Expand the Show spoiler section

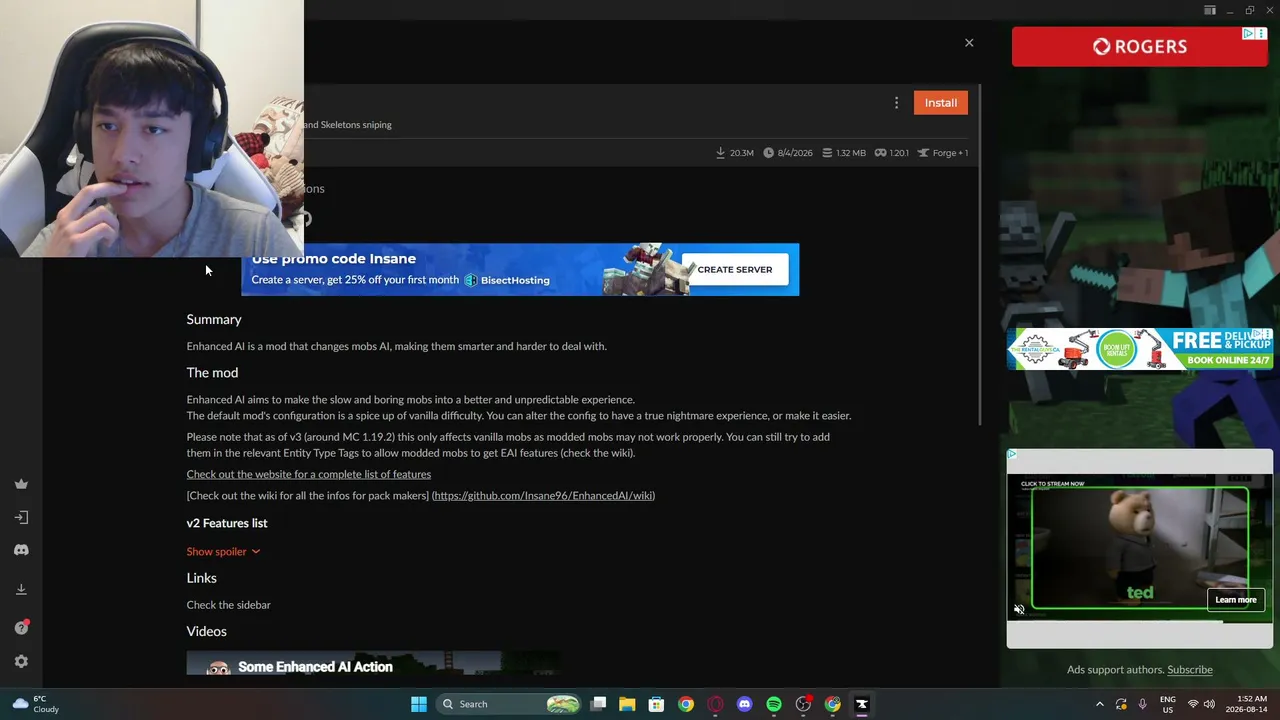pos(223,551)
